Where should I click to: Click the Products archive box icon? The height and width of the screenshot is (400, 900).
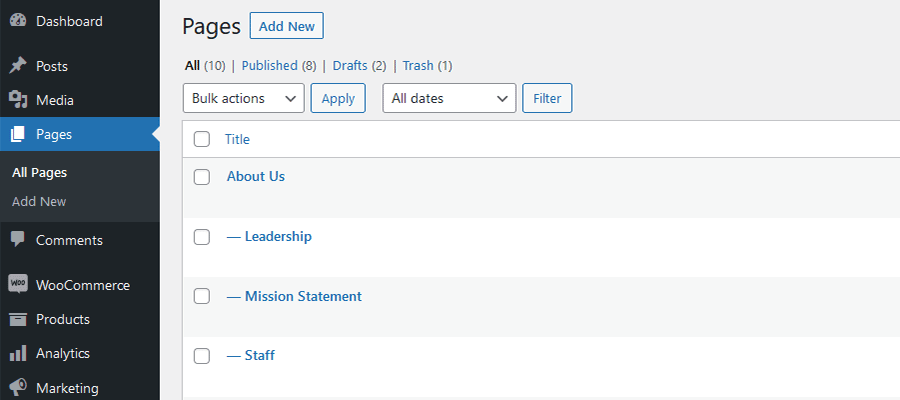18,319
